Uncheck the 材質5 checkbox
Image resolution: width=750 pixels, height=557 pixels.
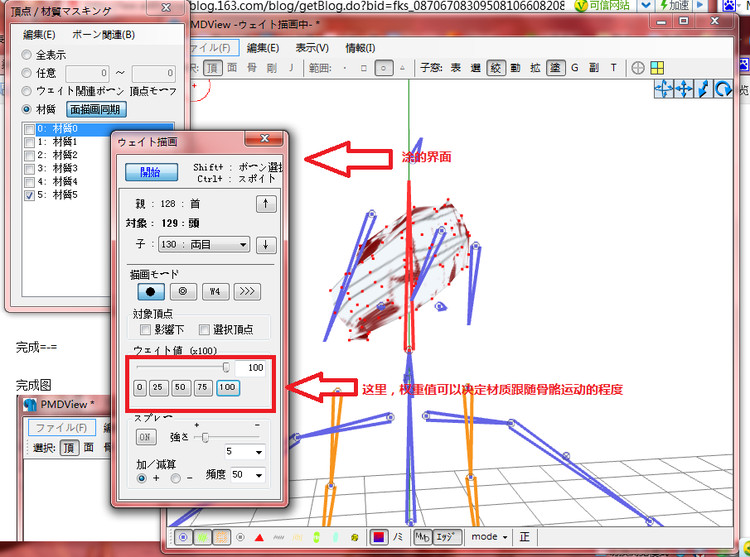29,195
